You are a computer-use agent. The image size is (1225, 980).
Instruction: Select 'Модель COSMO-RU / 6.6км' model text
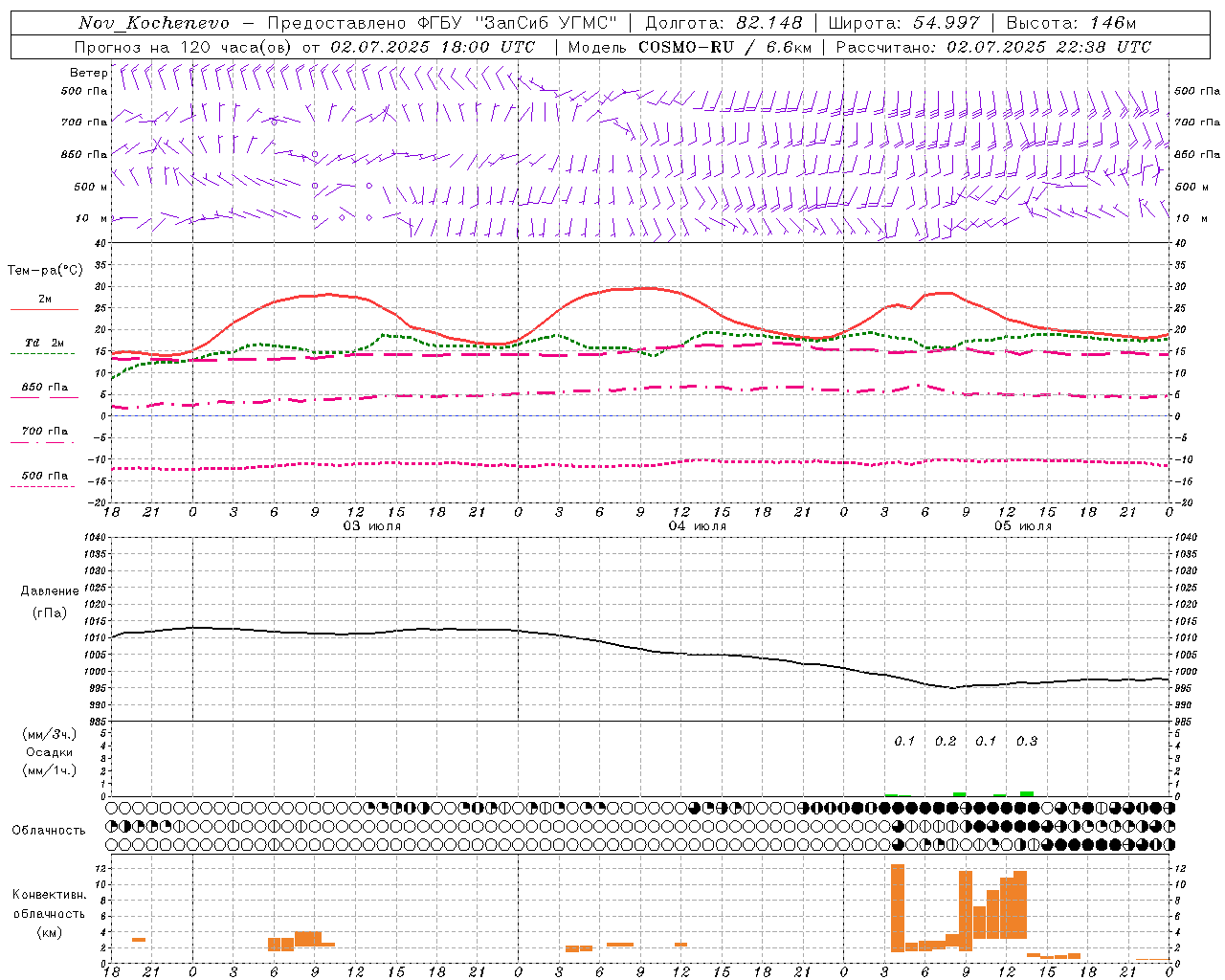pyautogui.click(x=690, y=47)
